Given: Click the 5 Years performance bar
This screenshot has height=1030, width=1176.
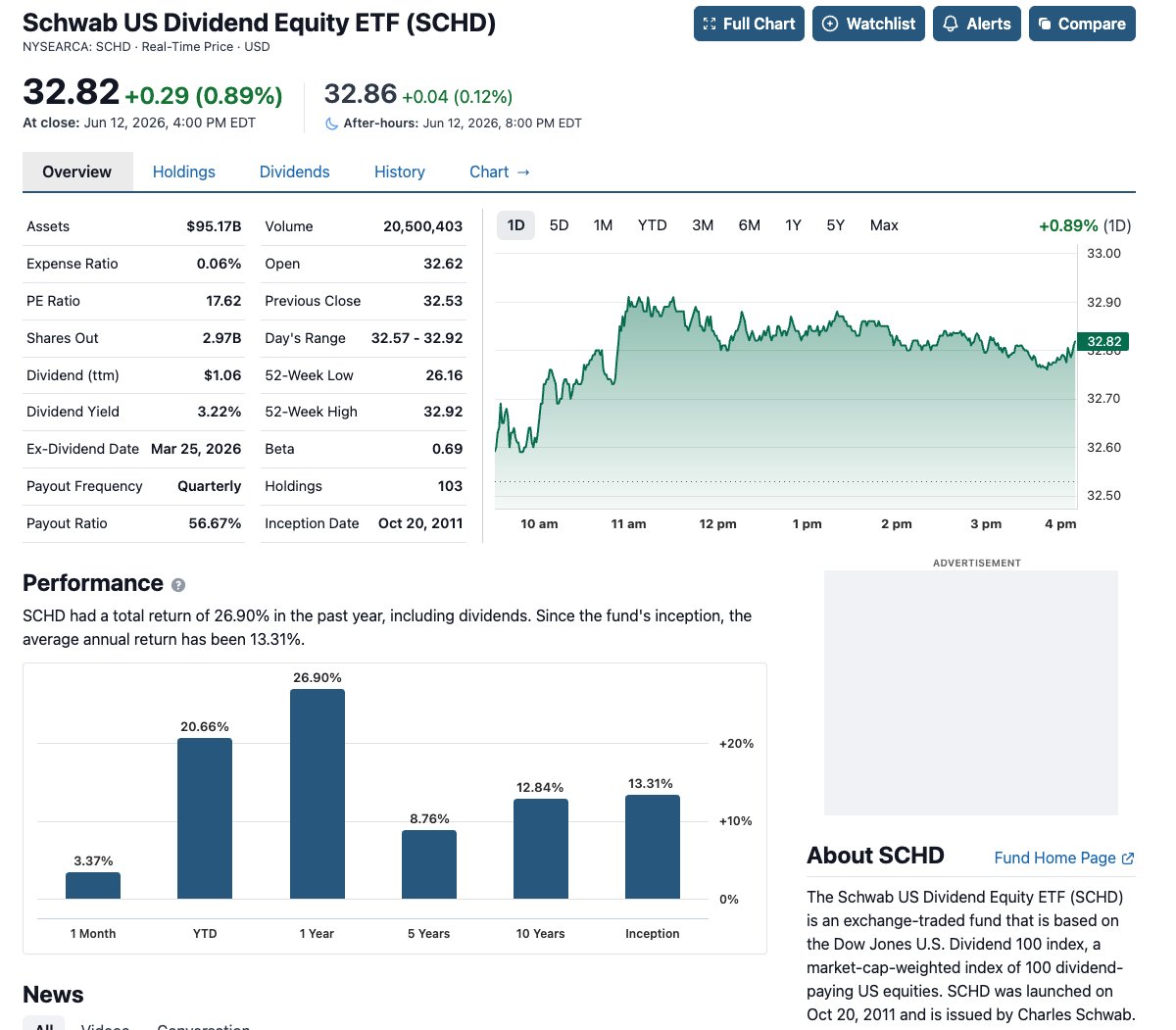Looking at the screenshot, I should (429, 864).
